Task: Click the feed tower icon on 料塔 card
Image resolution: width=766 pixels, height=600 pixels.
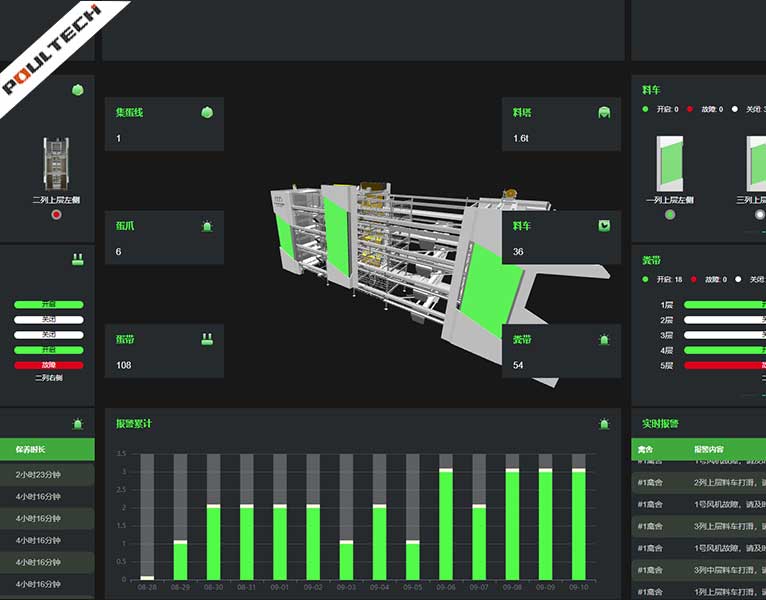Action: (x=604, y=112)
